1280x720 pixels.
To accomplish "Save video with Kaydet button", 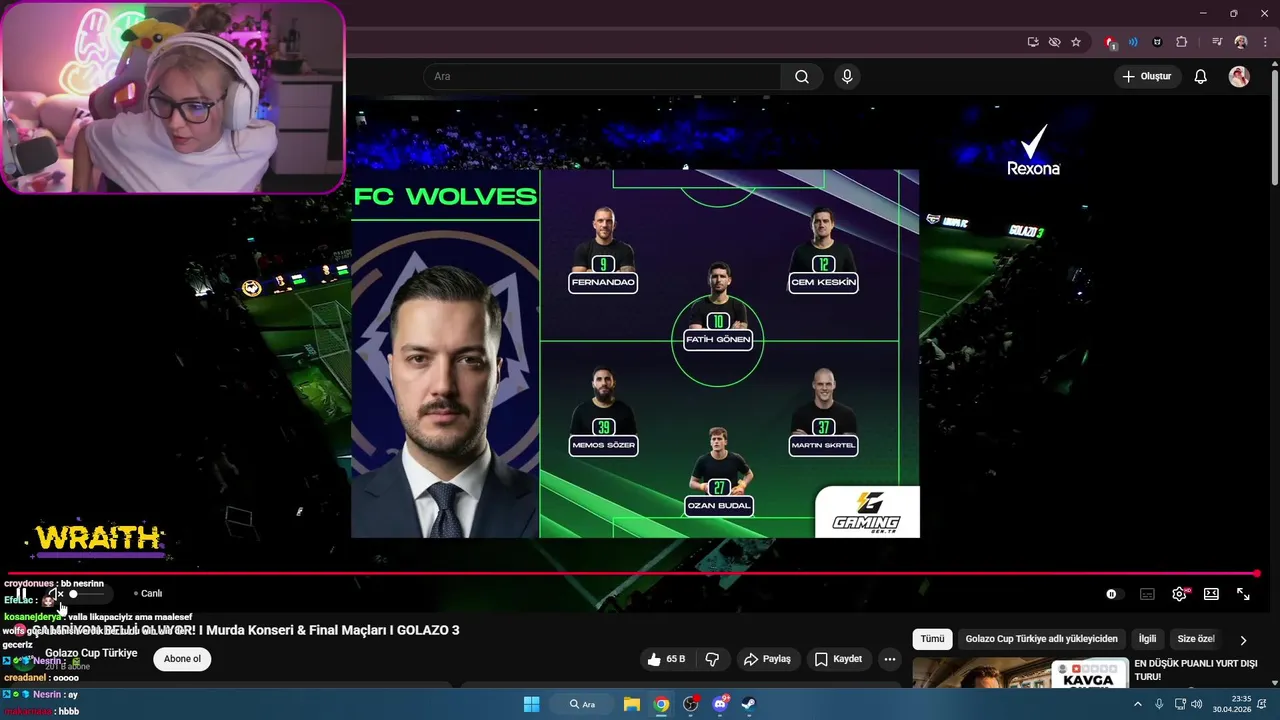I will pos(838,659).
